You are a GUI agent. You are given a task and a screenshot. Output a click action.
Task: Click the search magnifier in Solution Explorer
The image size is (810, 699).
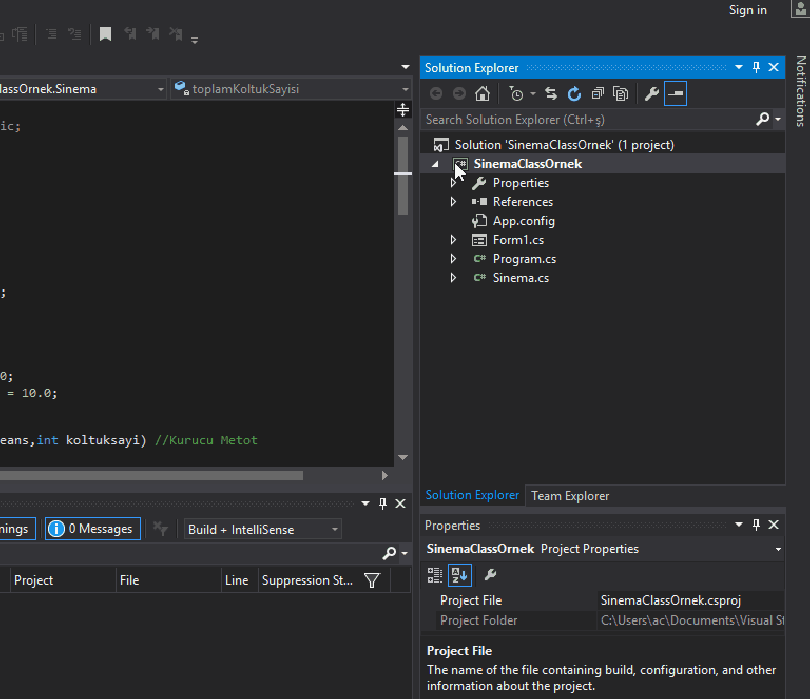point(762,119)
